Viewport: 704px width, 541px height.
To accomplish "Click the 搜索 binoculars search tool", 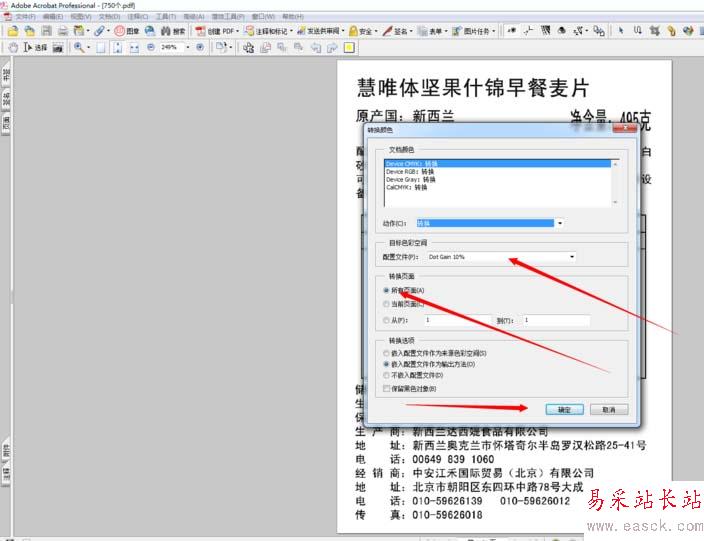I will pos(173,31).
